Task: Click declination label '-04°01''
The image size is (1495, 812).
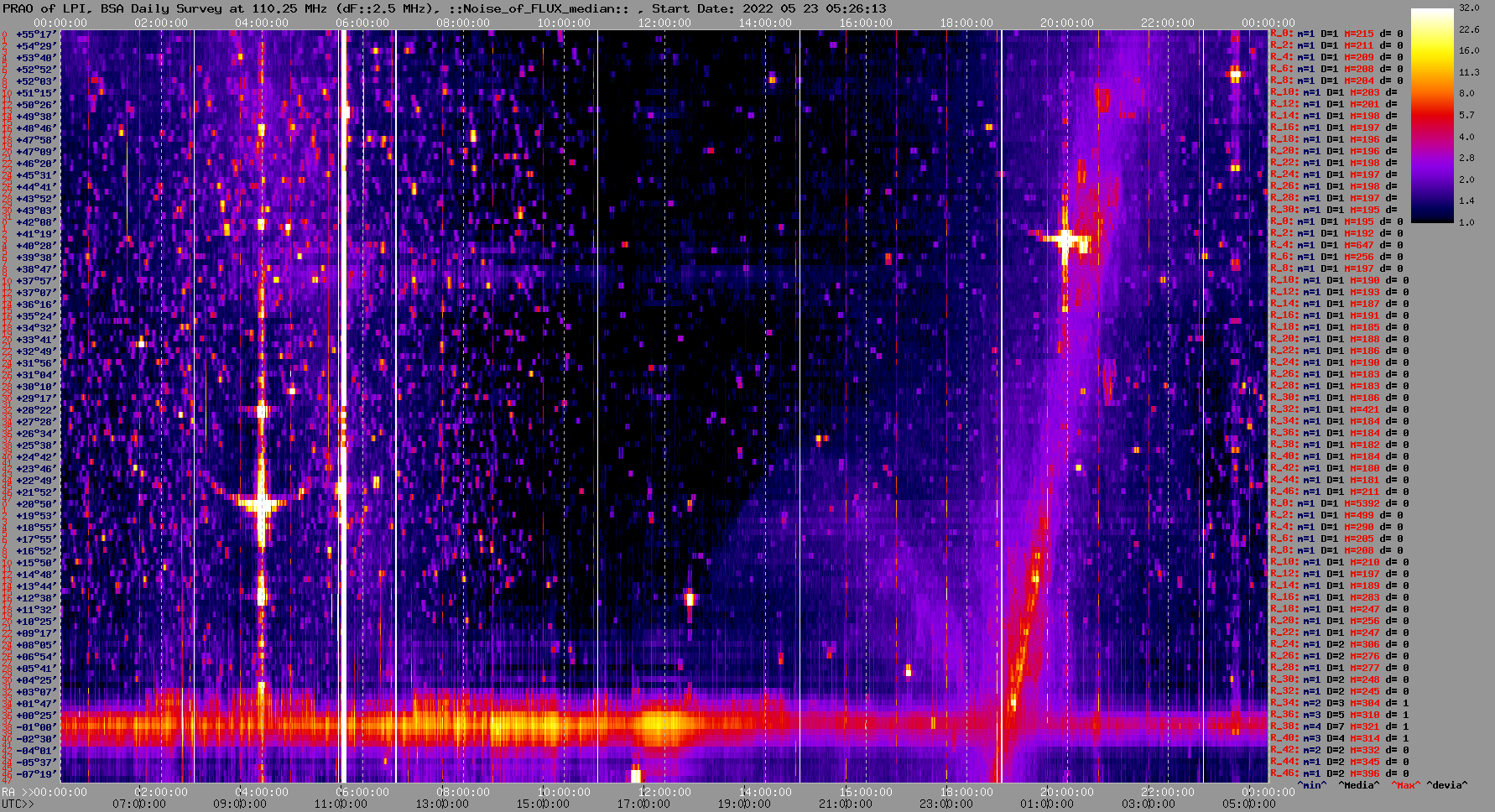Action: click(x=36, y=750)
